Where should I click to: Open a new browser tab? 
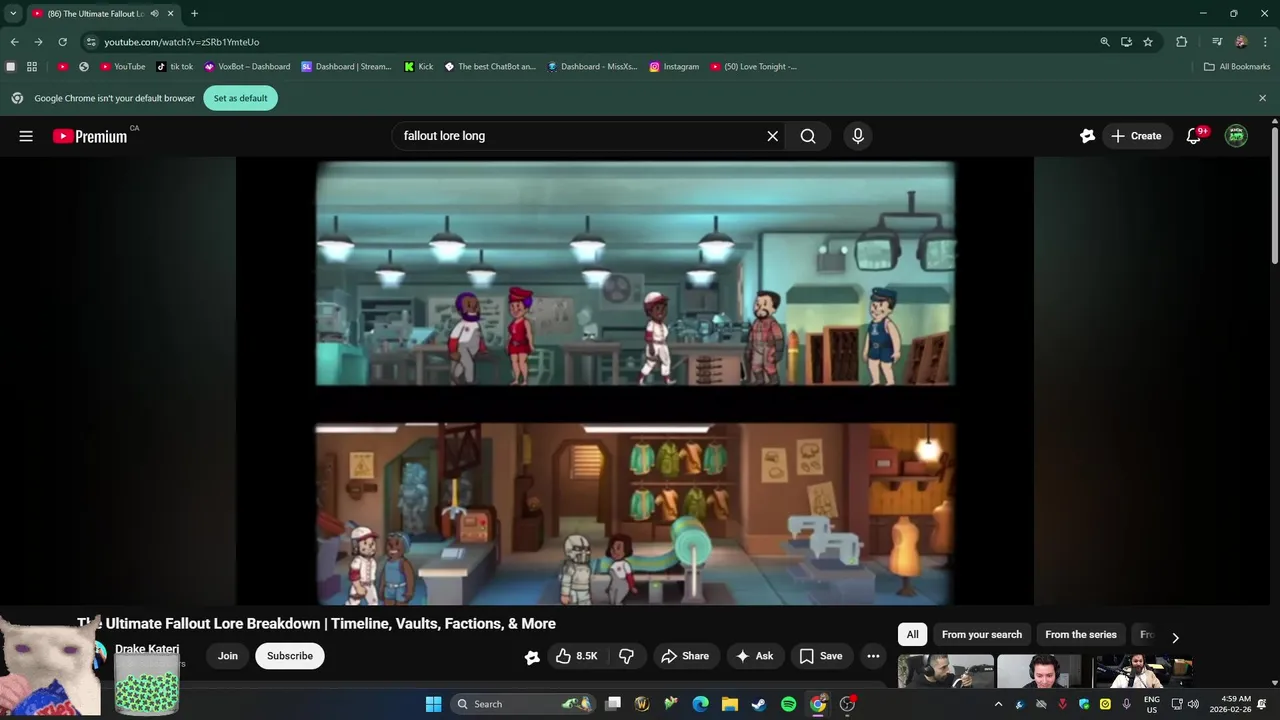[x=194, y=14]
